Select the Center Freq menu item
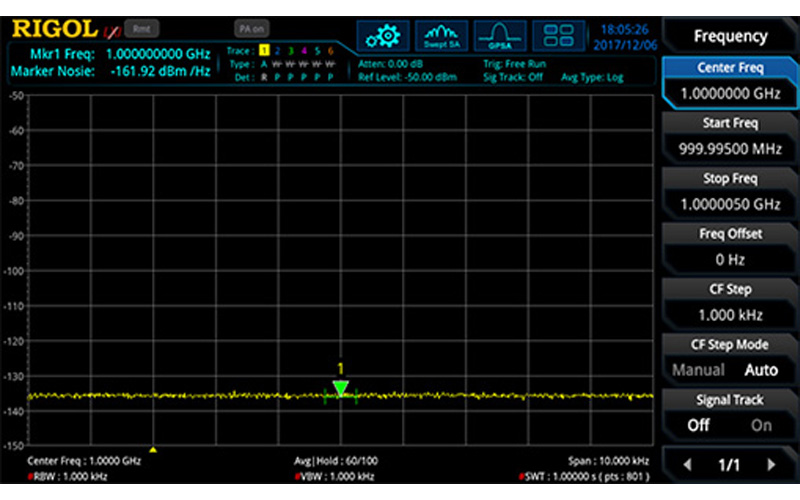 [x=730, y=81]
